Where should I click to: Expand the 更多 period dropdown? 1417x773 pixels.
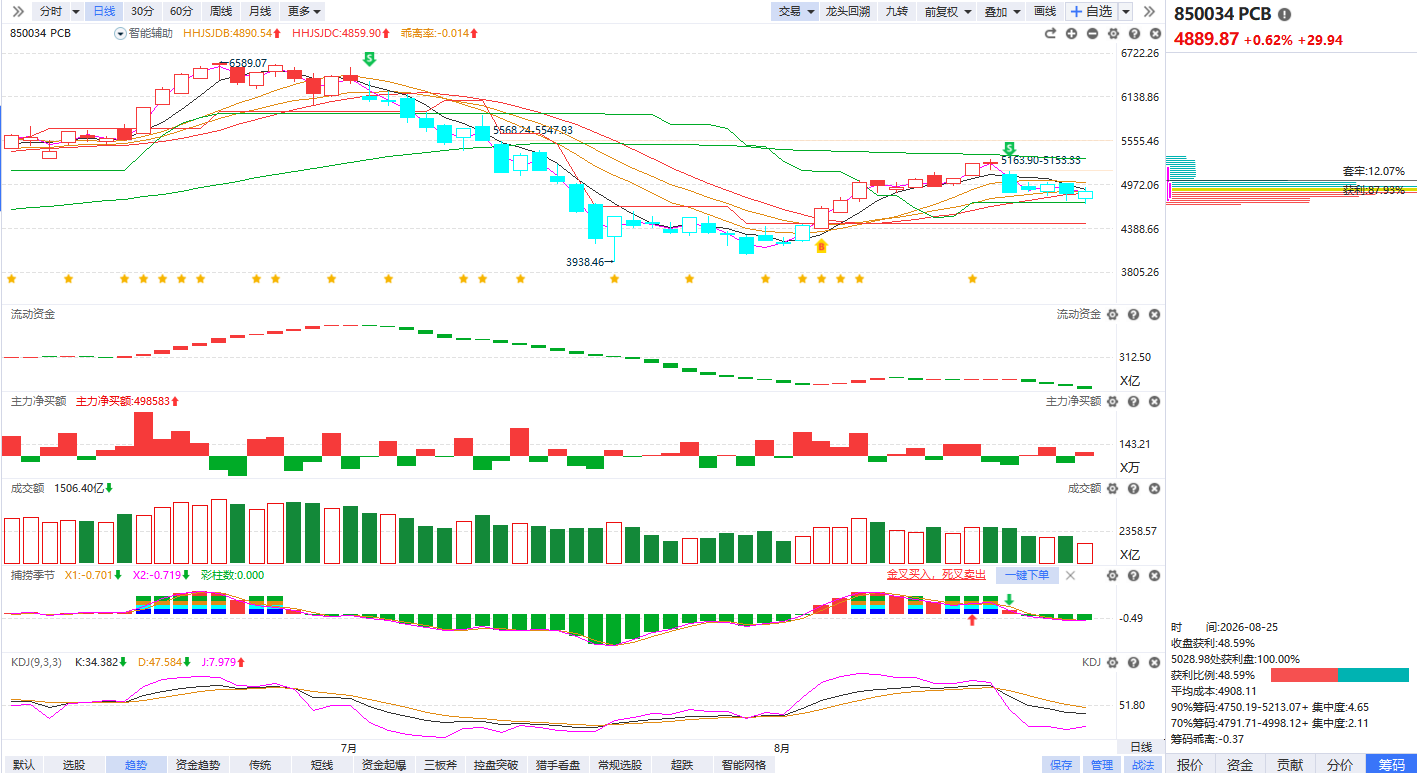[304, 11]
